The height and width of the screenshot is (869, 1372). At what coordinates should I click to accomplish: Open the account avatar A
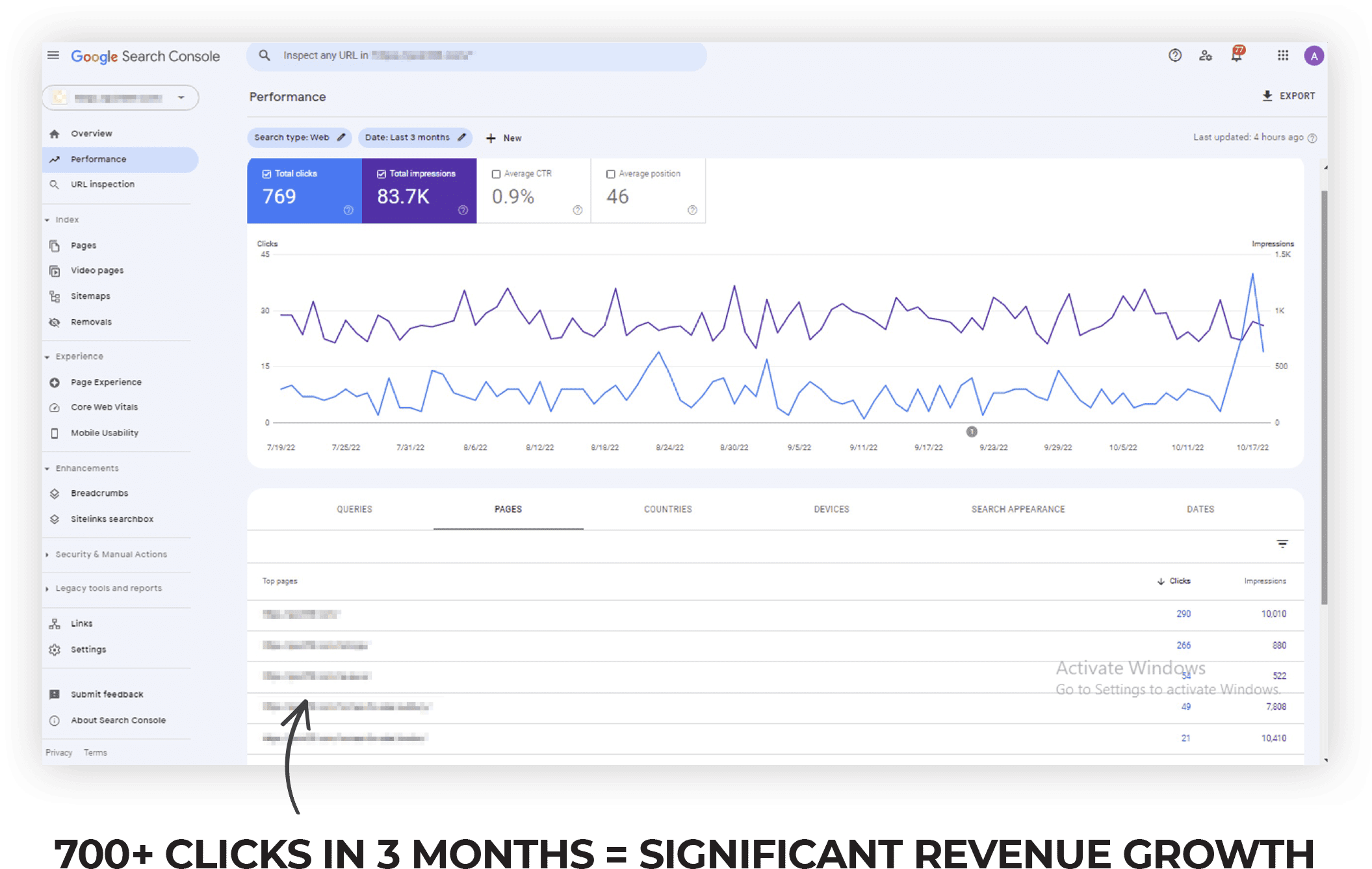pos(1314,56)
